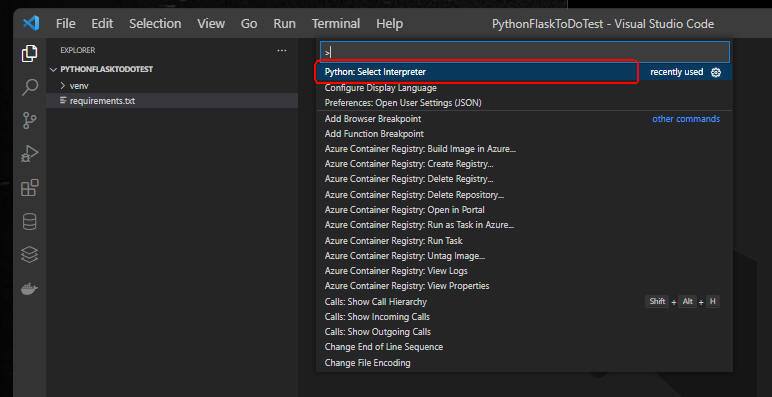Choose Azure Container Registry: Run as Task in Azure
772x397 pixels.
tap(524, 225)
